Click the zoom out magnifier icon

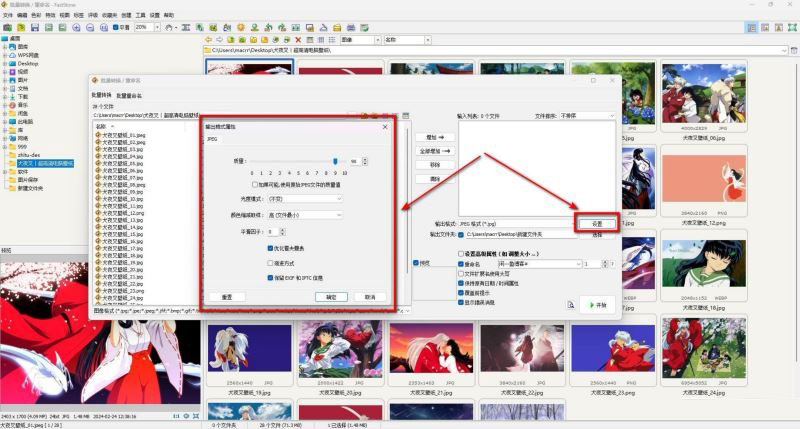pos(90,28)
